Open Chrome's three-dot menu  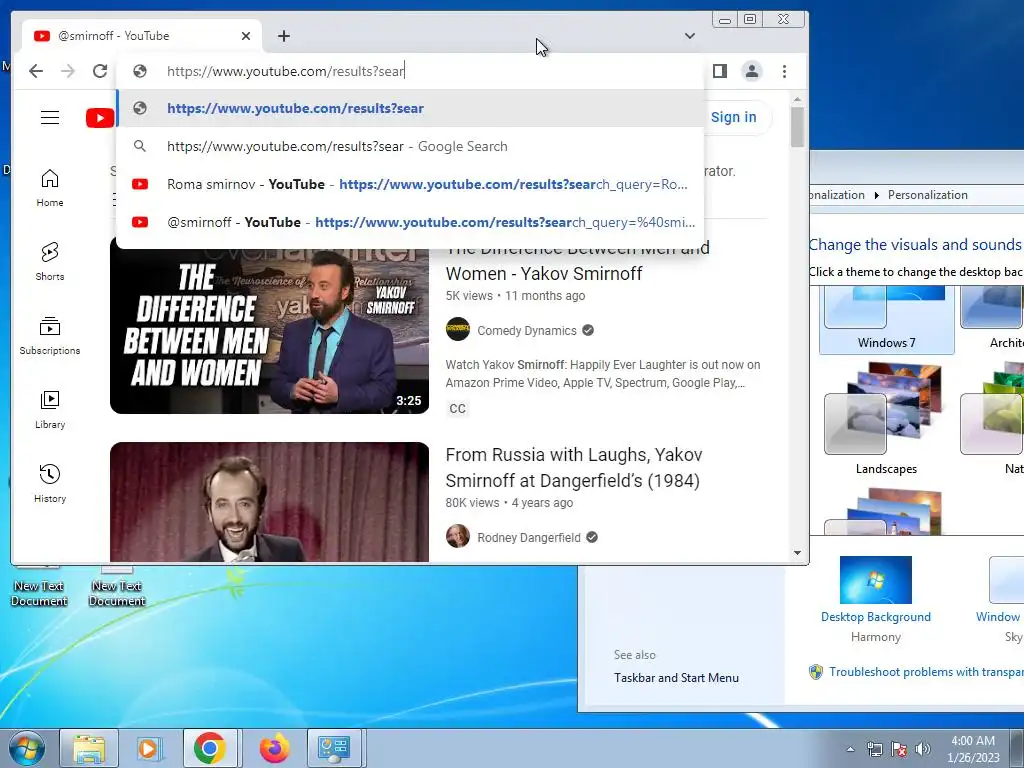click(x=784, y=71)
